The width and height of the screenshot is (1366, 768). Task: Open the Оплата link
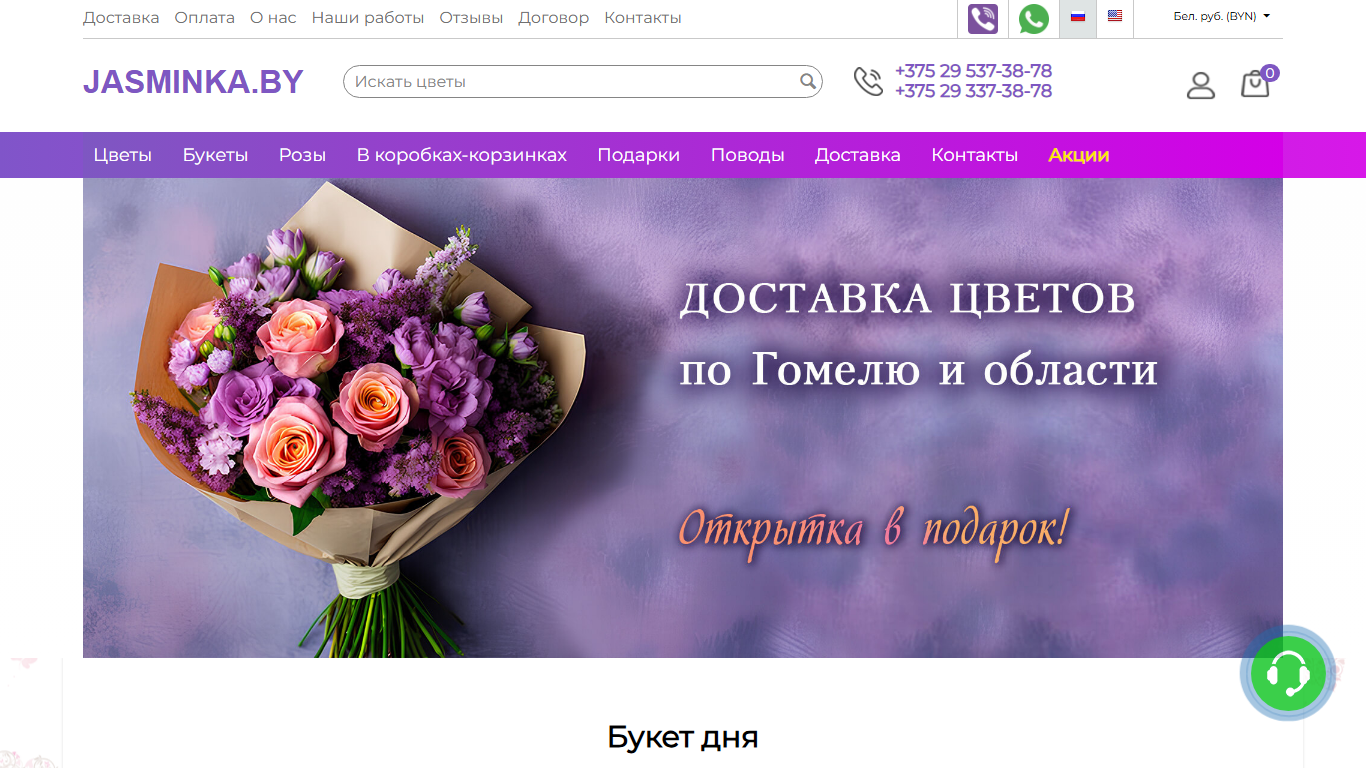click(x=205, y=18)
